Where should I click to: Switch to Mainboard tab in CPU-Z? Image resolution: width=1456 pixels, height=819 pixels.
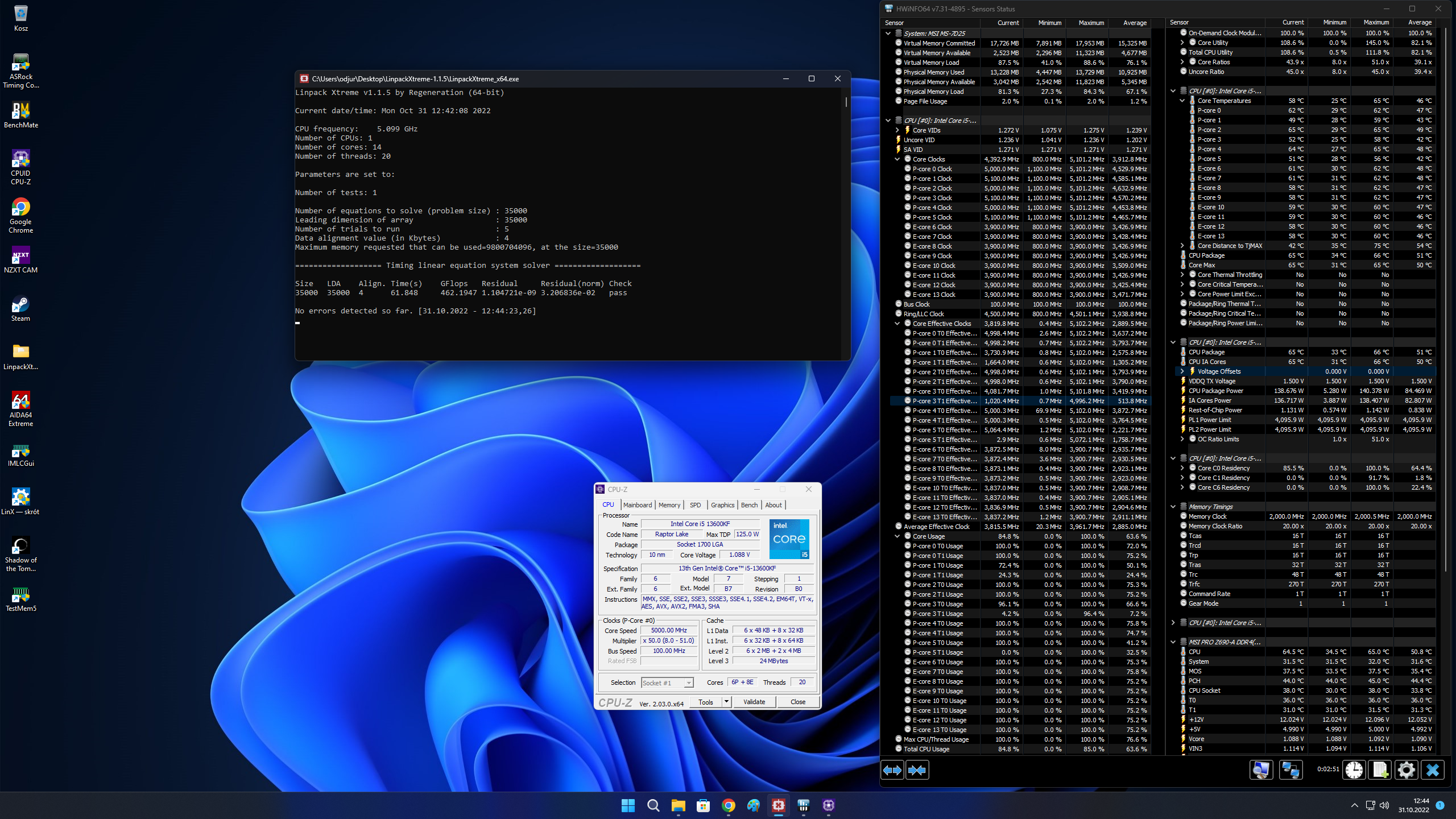[638, 505]
